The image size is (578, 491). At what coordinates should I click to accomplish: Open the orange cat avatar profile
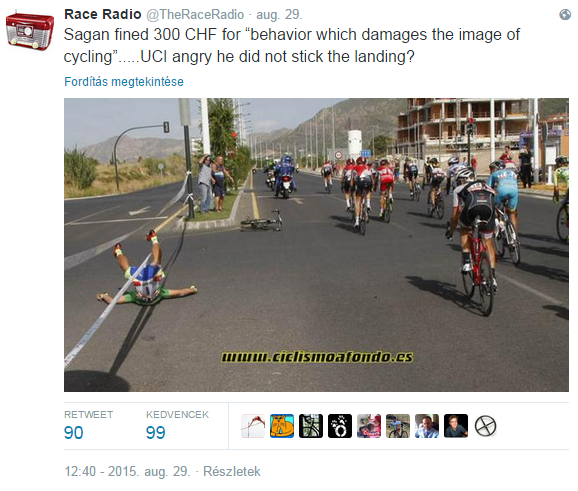click(282, 426)
